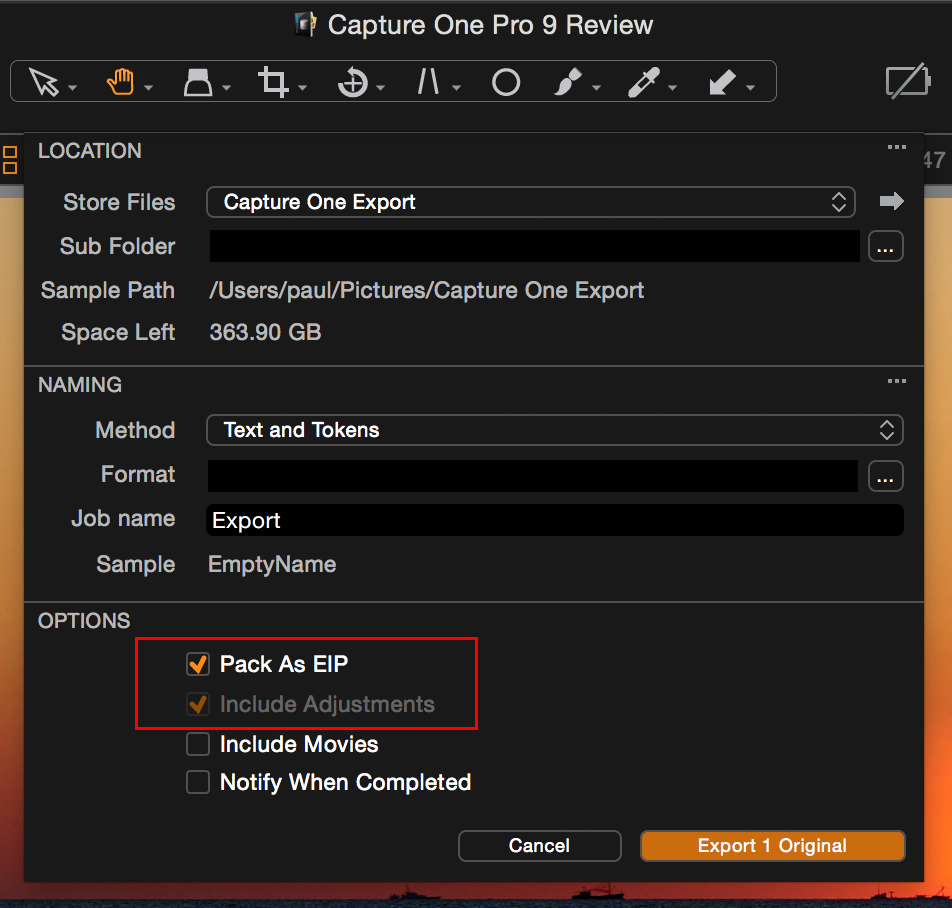Choose the Loupe tool in the toolbar
The image size is (952, 908).
click(197, 82)
